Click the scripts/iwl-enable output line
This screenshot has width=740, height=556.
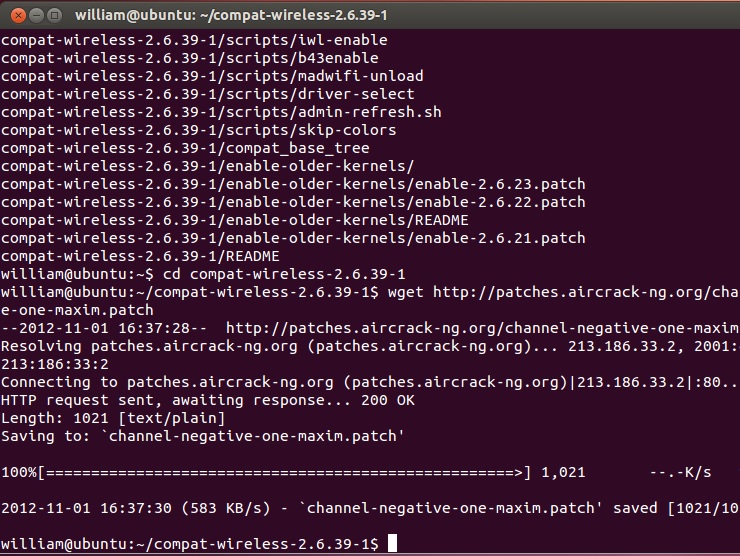coord(194,40)
